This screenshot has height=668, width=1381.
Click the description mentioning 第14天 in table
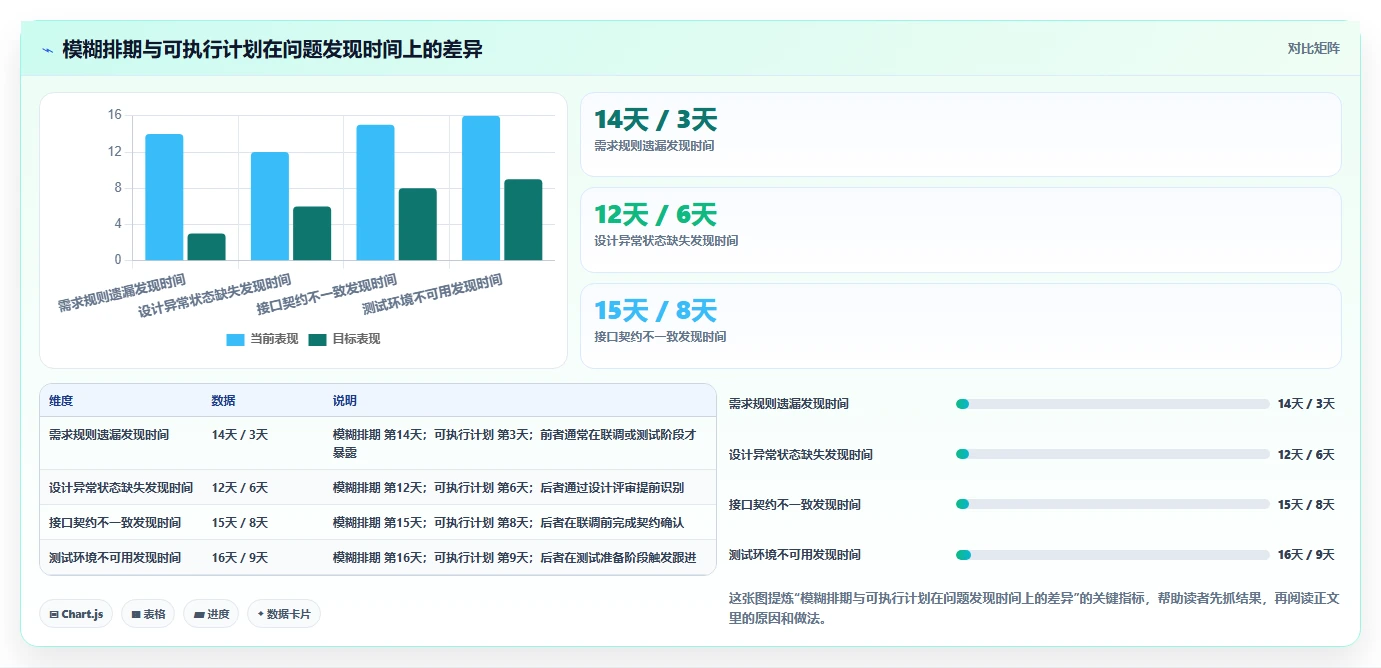[x=515, y=443]
